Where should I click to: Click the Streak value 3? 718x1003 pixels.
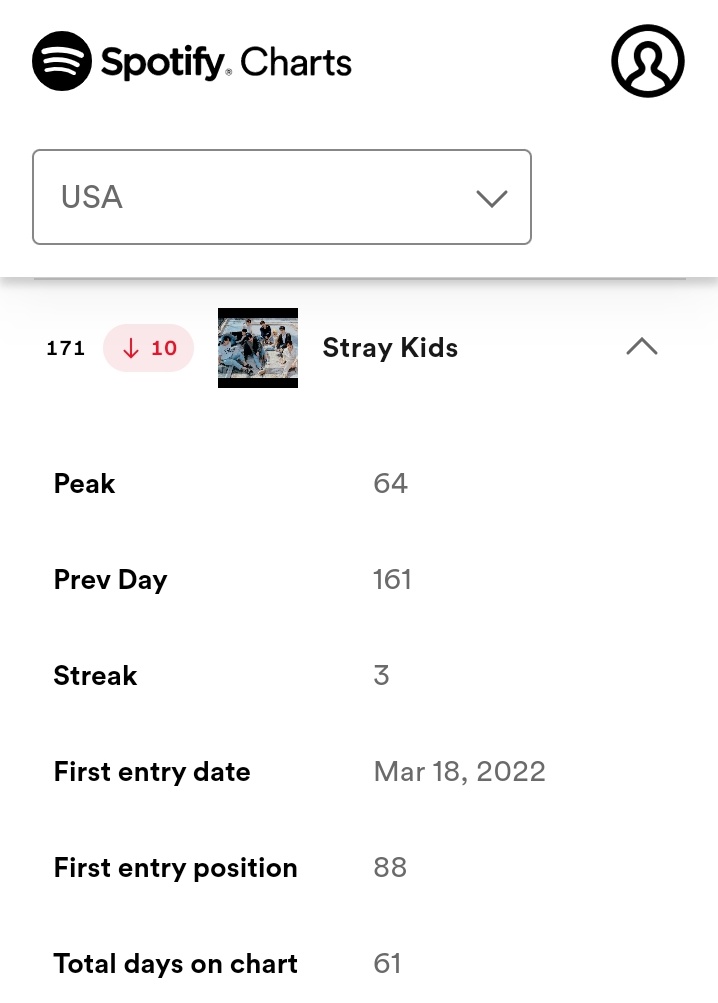click(381, 675)
